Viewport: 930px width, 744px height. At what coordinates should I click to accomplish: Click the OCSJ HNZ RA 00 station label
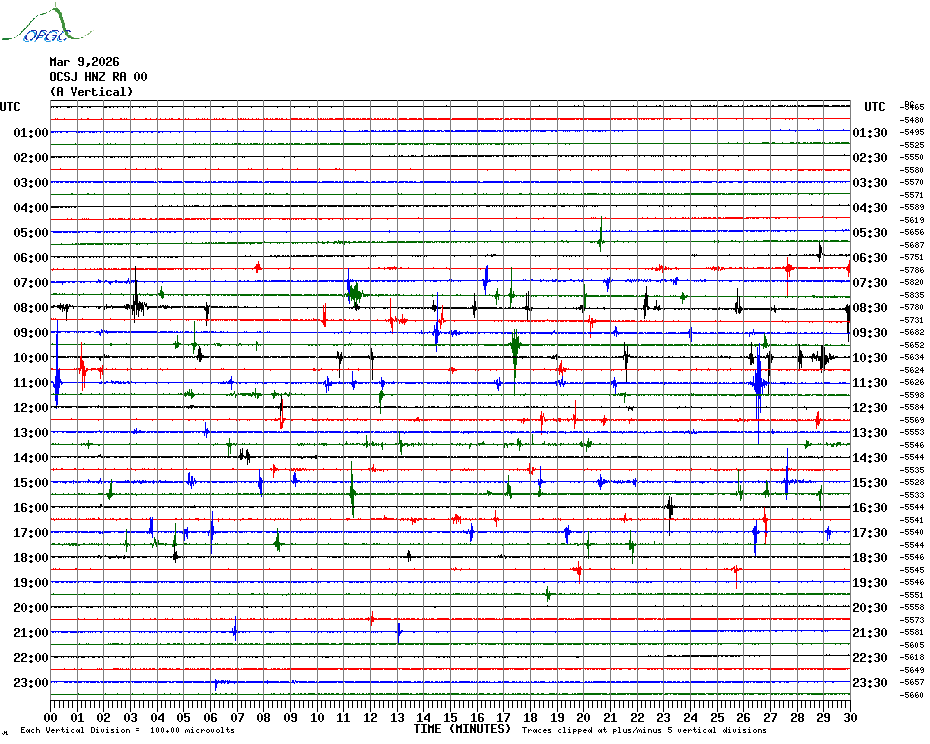98,77
